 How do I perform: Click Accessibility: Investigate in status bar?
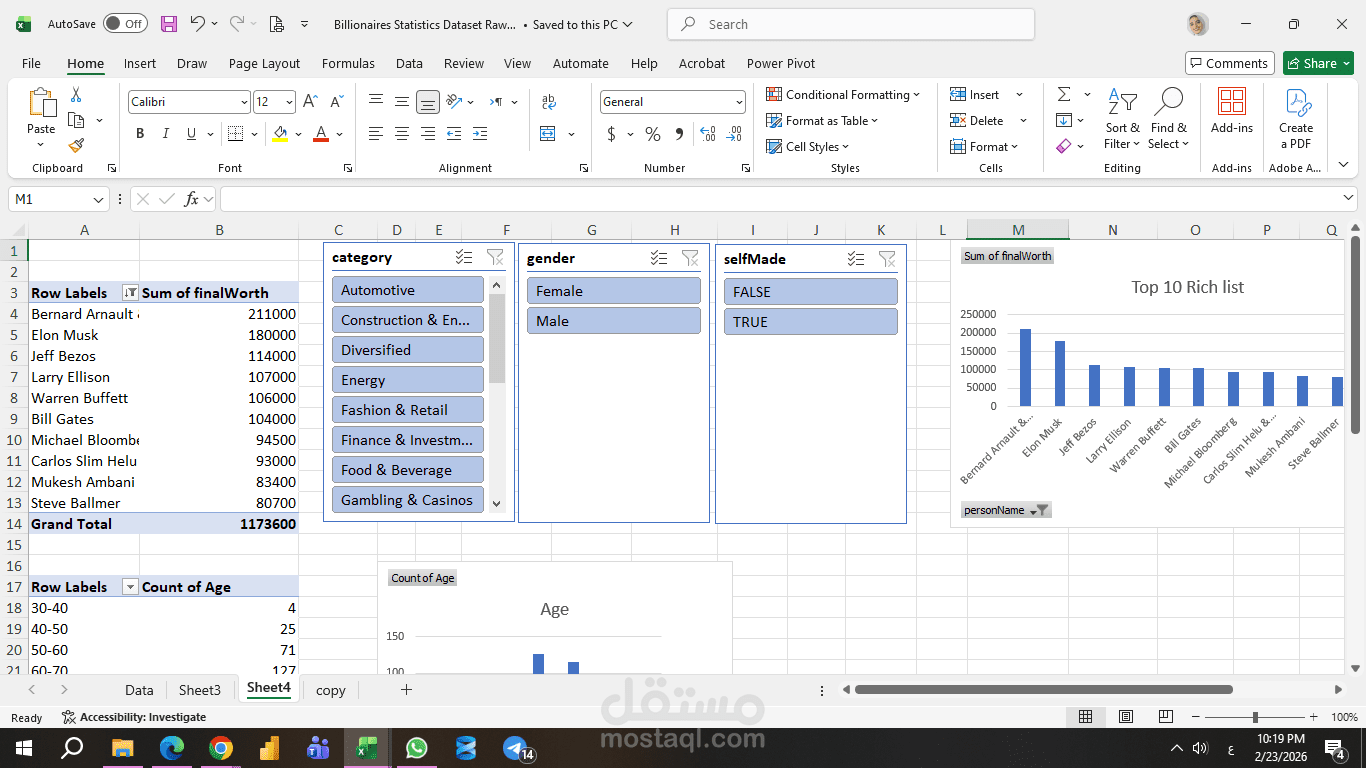click(134, 717)
